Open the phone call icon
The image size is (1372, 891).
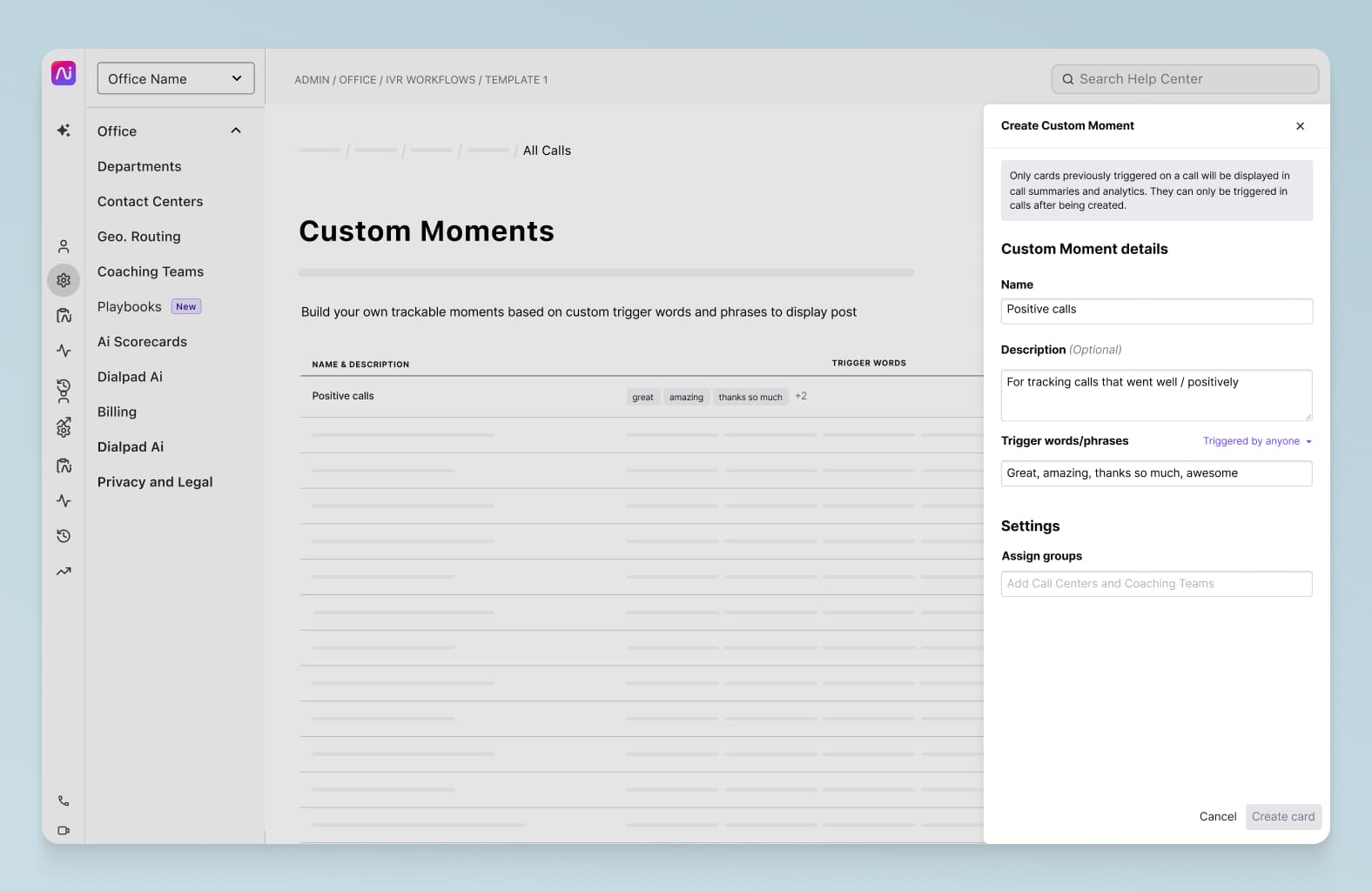64,801
